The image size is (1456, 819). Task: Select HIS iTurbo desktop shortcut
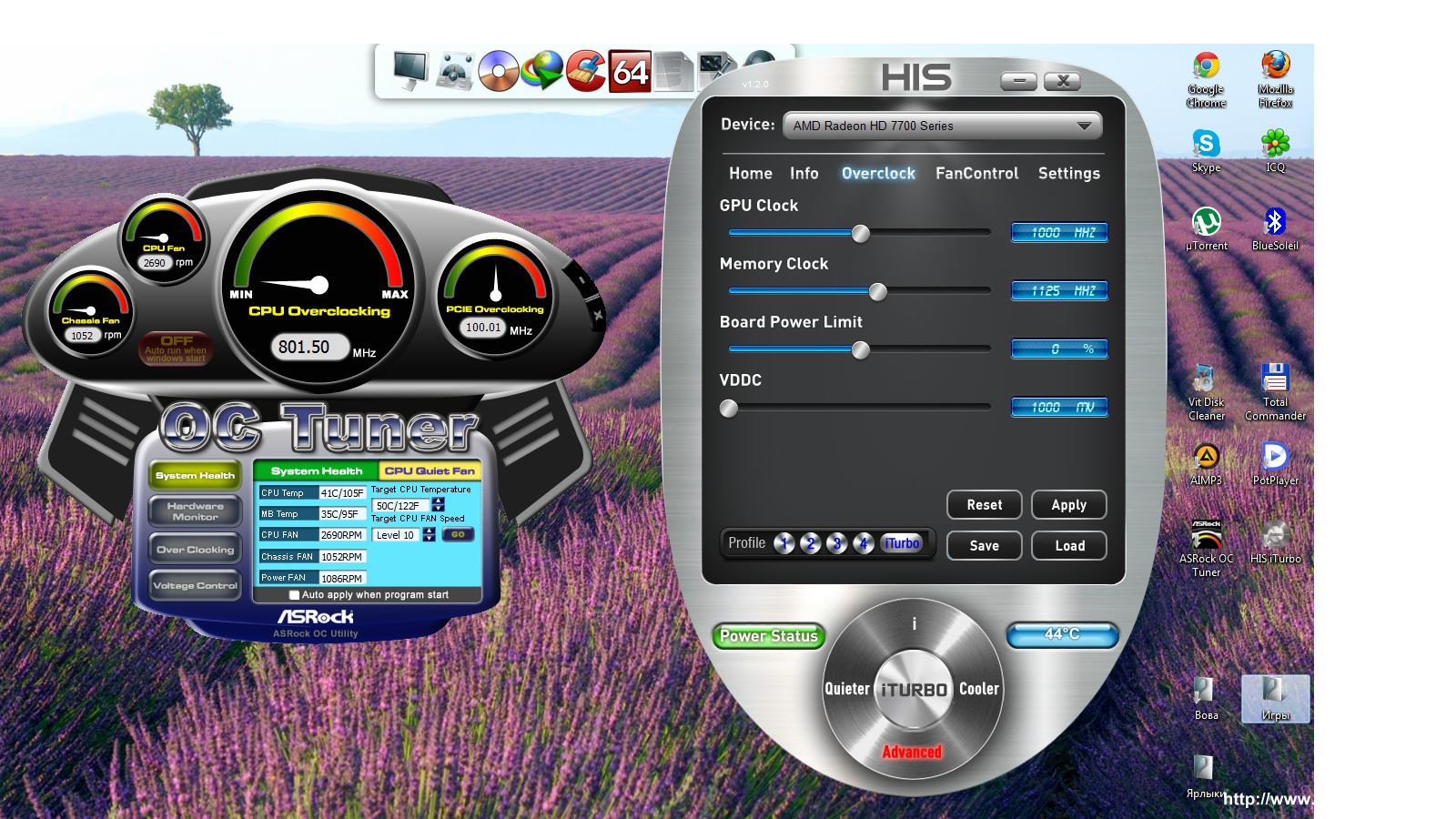pos(1275,541)
